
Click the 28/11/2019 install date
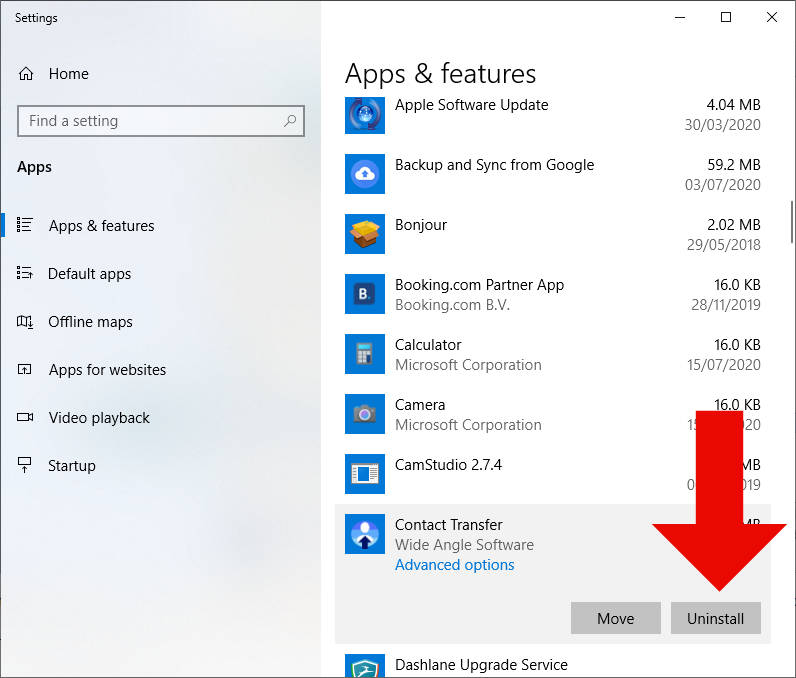click(x=725, y=304)
